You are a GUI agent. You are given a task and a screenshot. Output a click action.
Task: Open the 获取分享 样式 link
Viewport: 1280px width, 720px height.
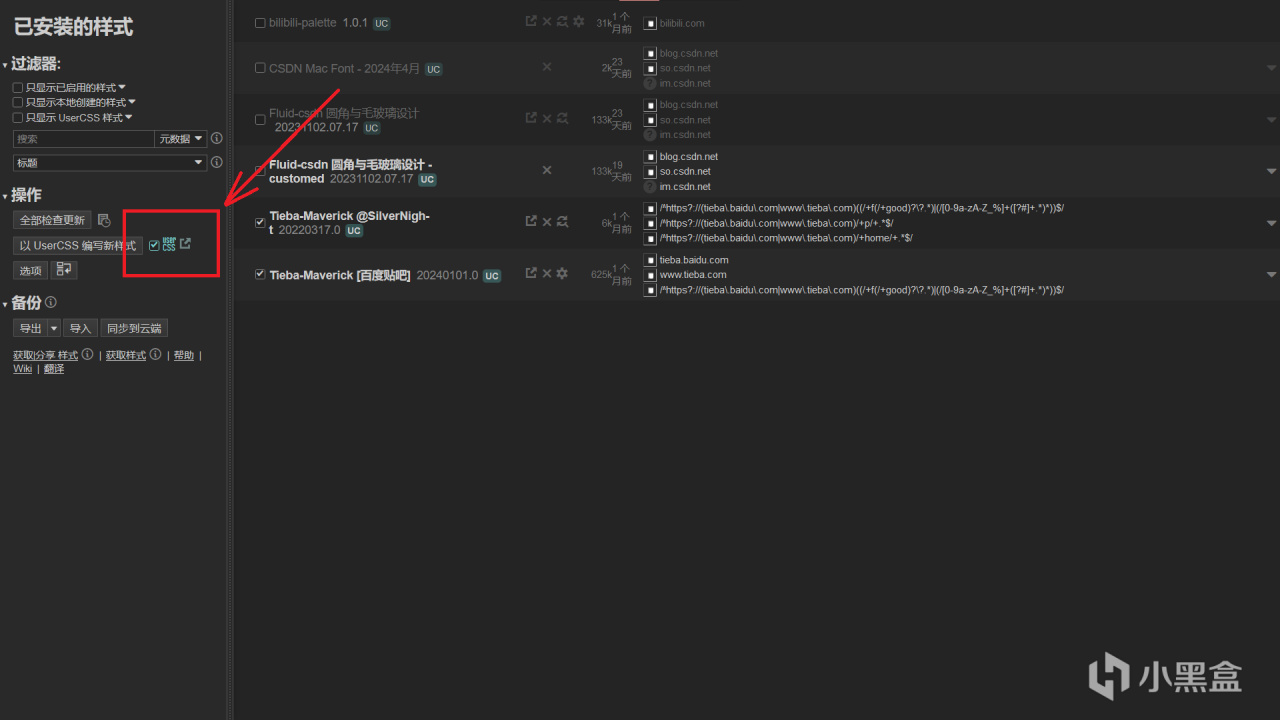45,355
